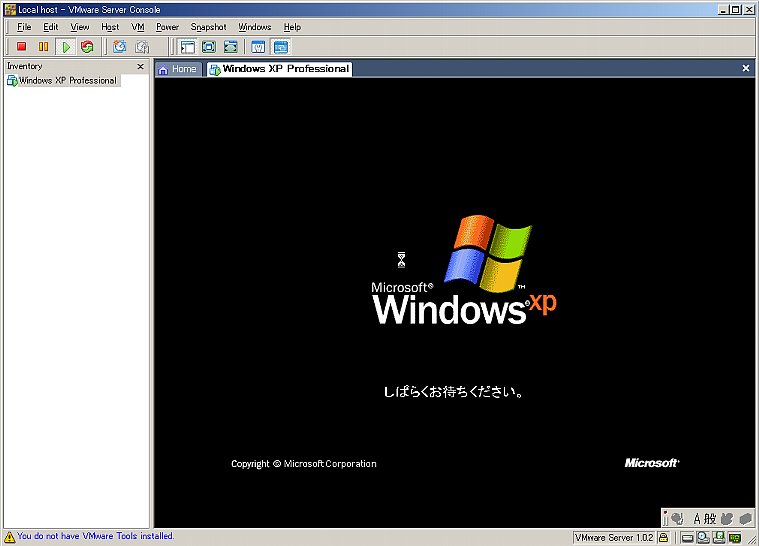The height and width of the screenshot is (546, 759).
Task: Click the Quick Switch mode toolbar icon
Action: [x=231, y=46]
